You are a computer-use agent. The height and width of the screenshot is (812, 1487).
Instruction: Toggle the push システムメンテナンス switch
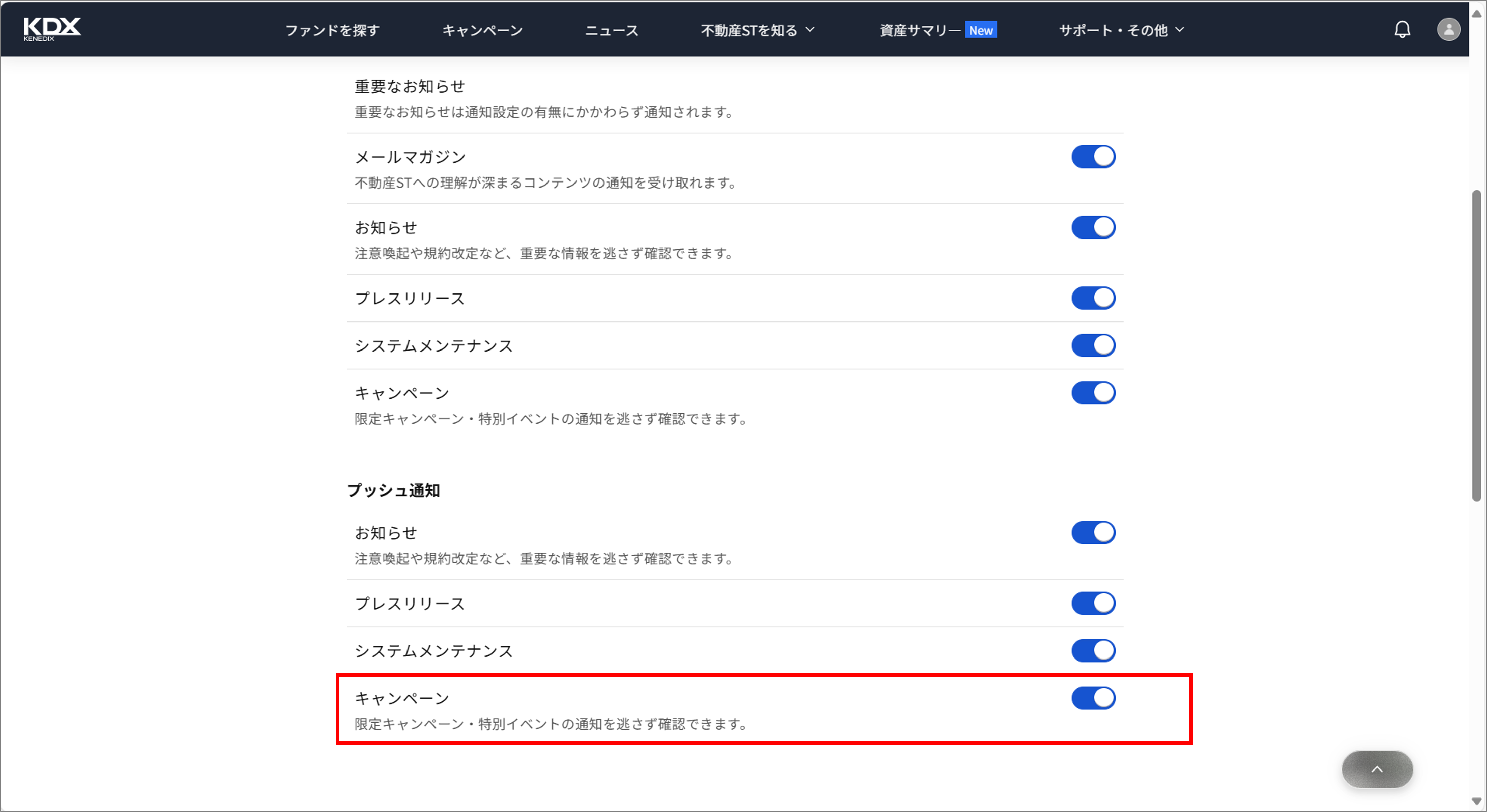(1093, 650)
